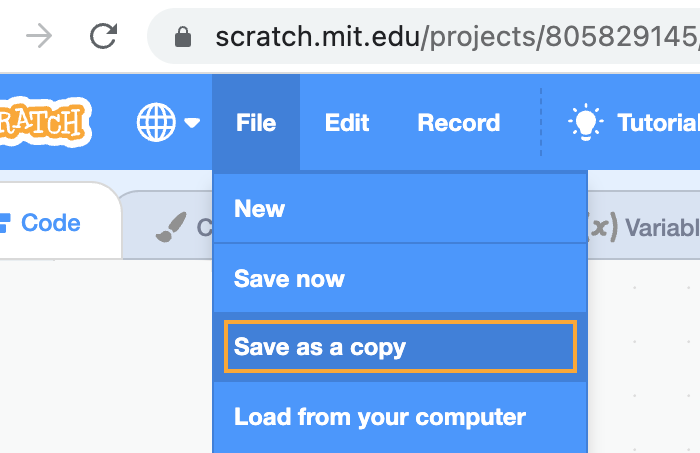
Task: Reload the Scratch project page
Action: coord(103,37)
